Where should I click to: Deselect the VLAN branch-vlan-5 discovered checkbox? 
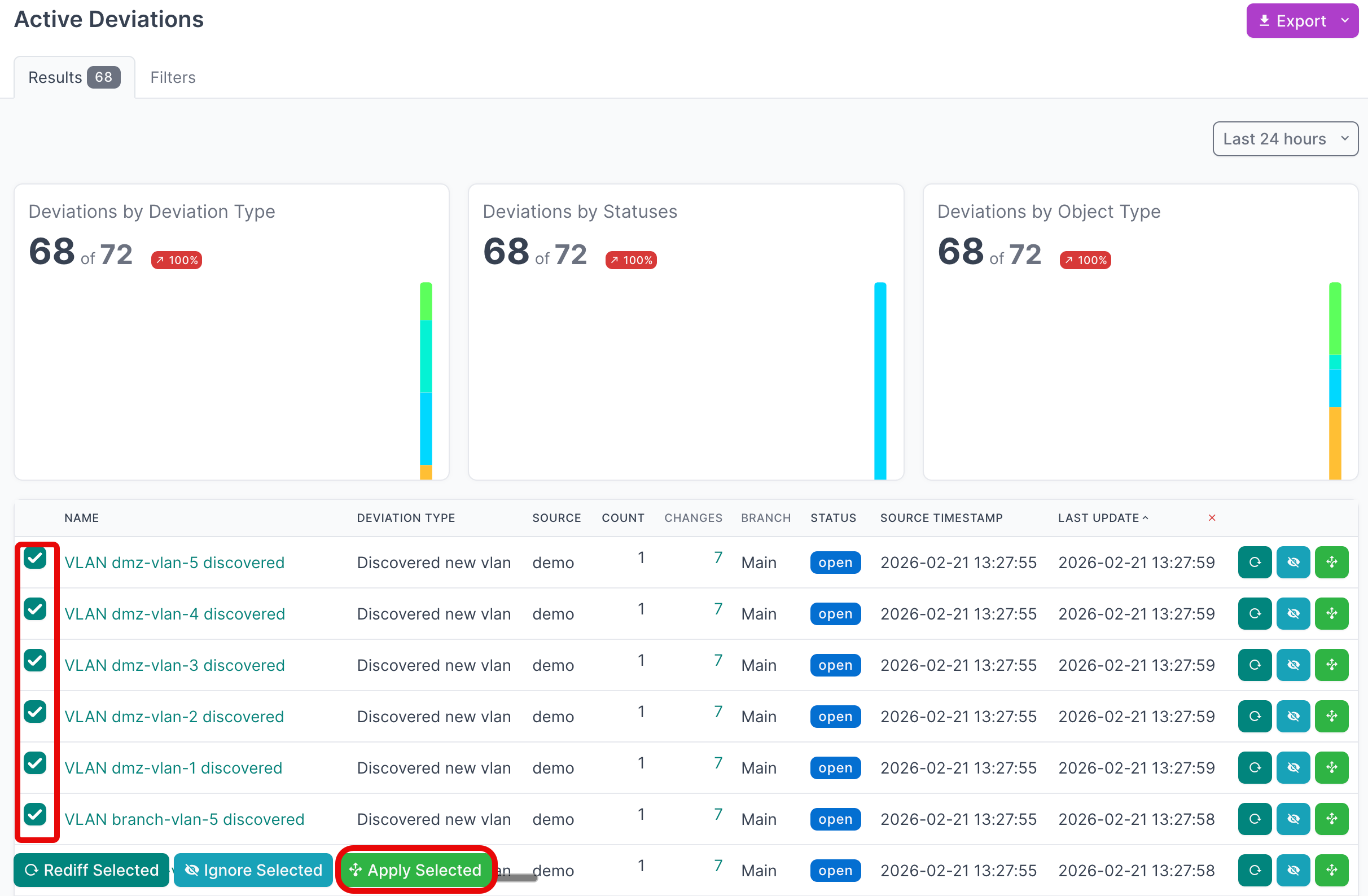click(35, 814)
